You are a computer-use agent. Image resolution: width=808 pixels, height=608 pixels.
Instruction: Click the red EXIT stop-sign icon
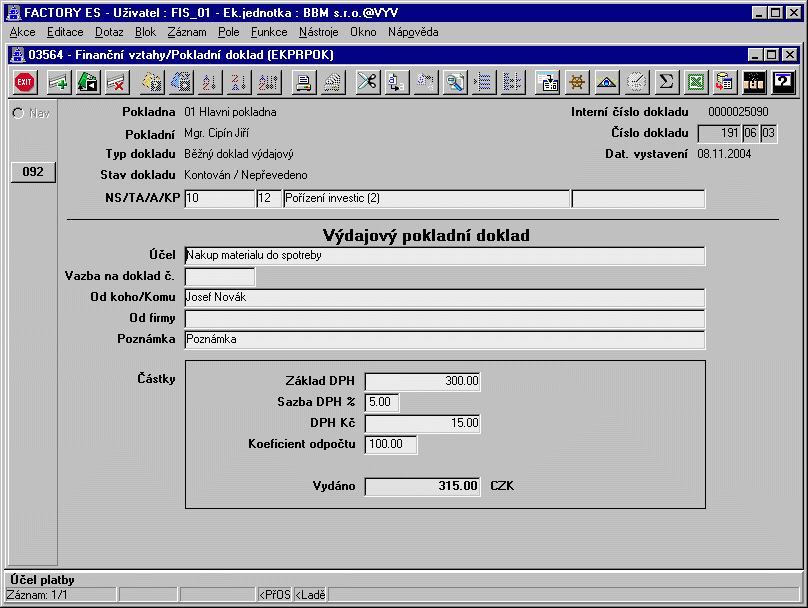(x=24, y=82)
